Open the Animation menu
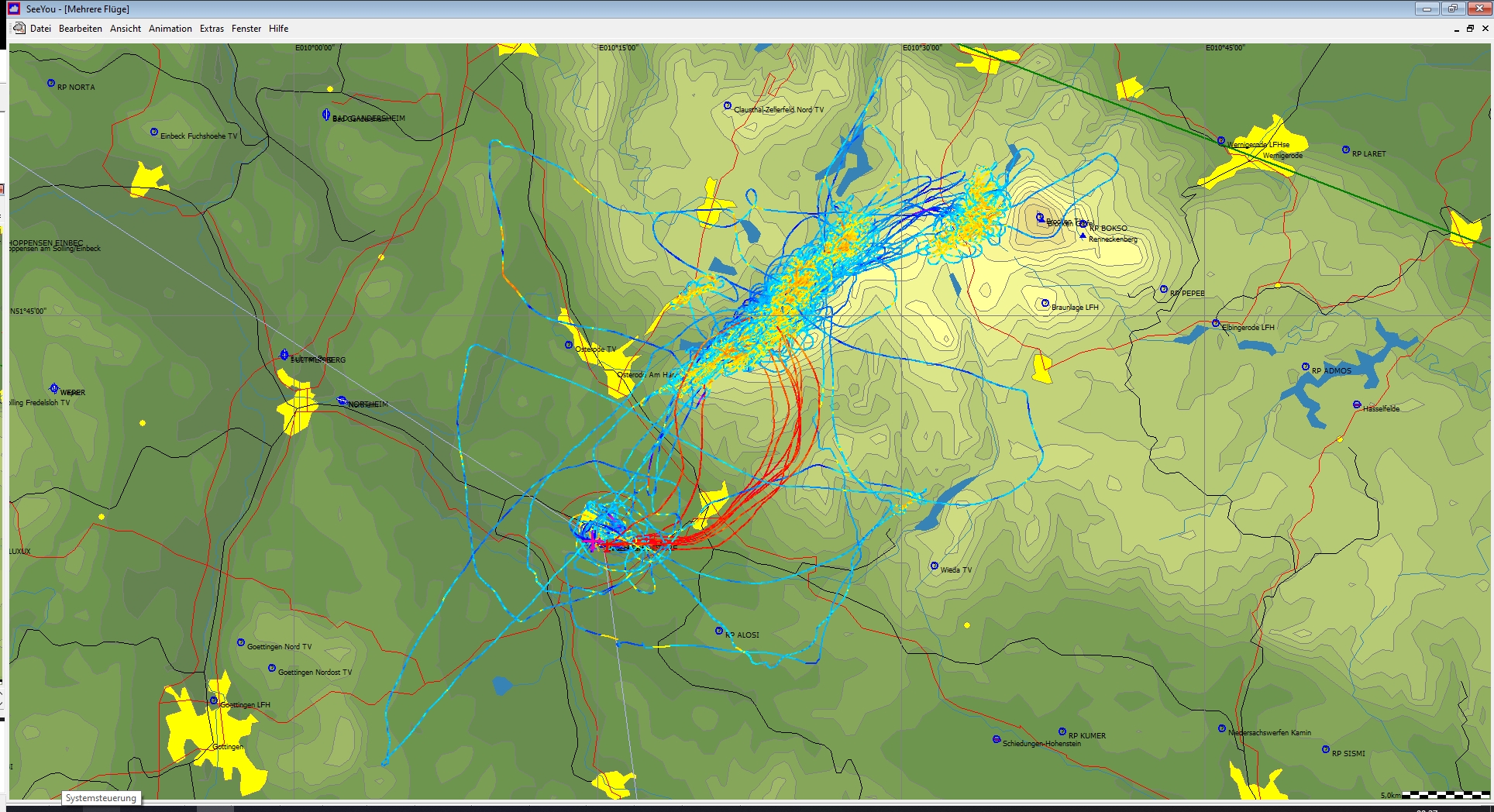Viewport: 1494px width, 812px height. click(170, 29)
